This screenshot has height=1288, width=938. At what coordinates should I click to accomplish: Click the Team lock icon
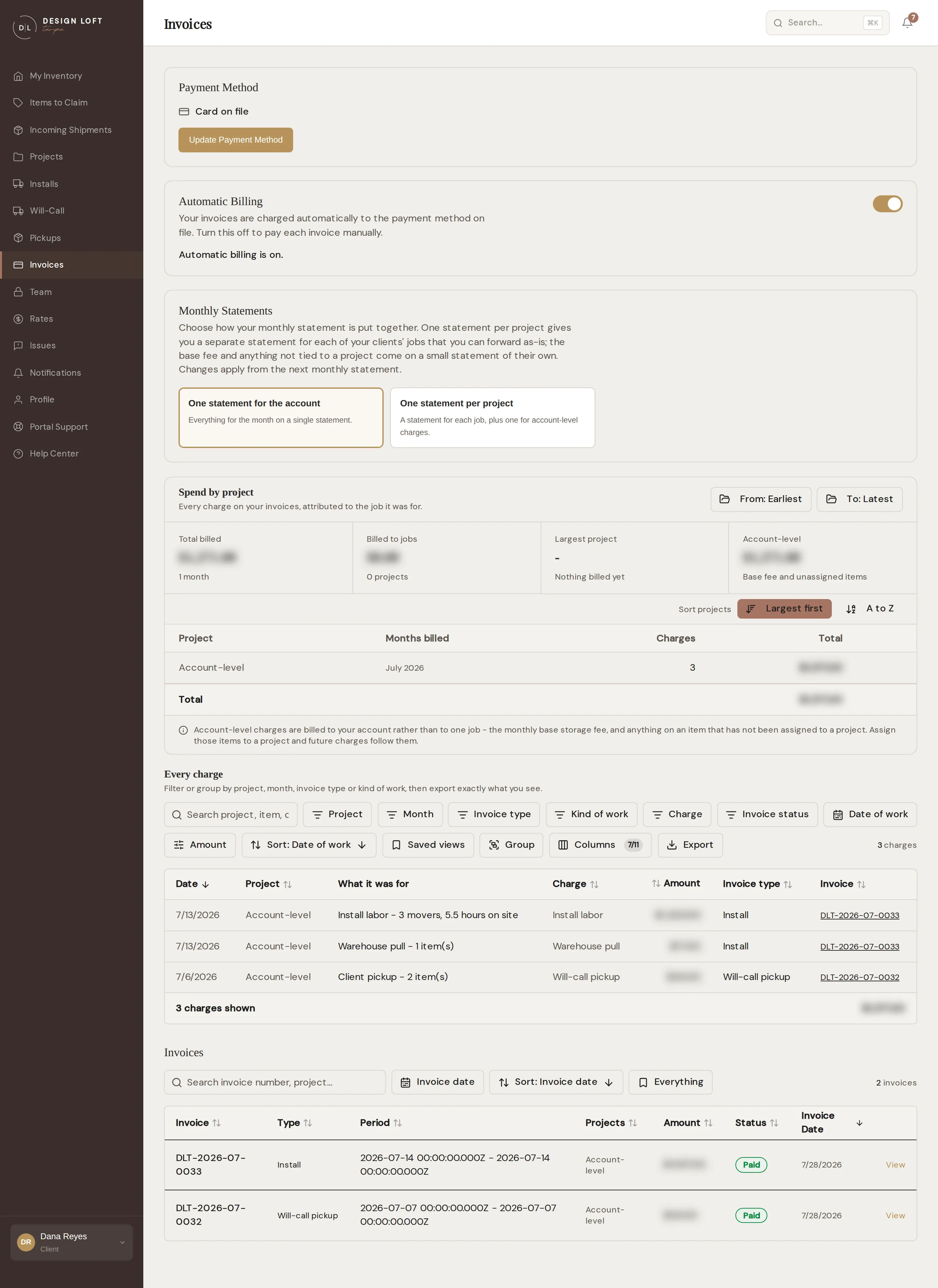18,292
